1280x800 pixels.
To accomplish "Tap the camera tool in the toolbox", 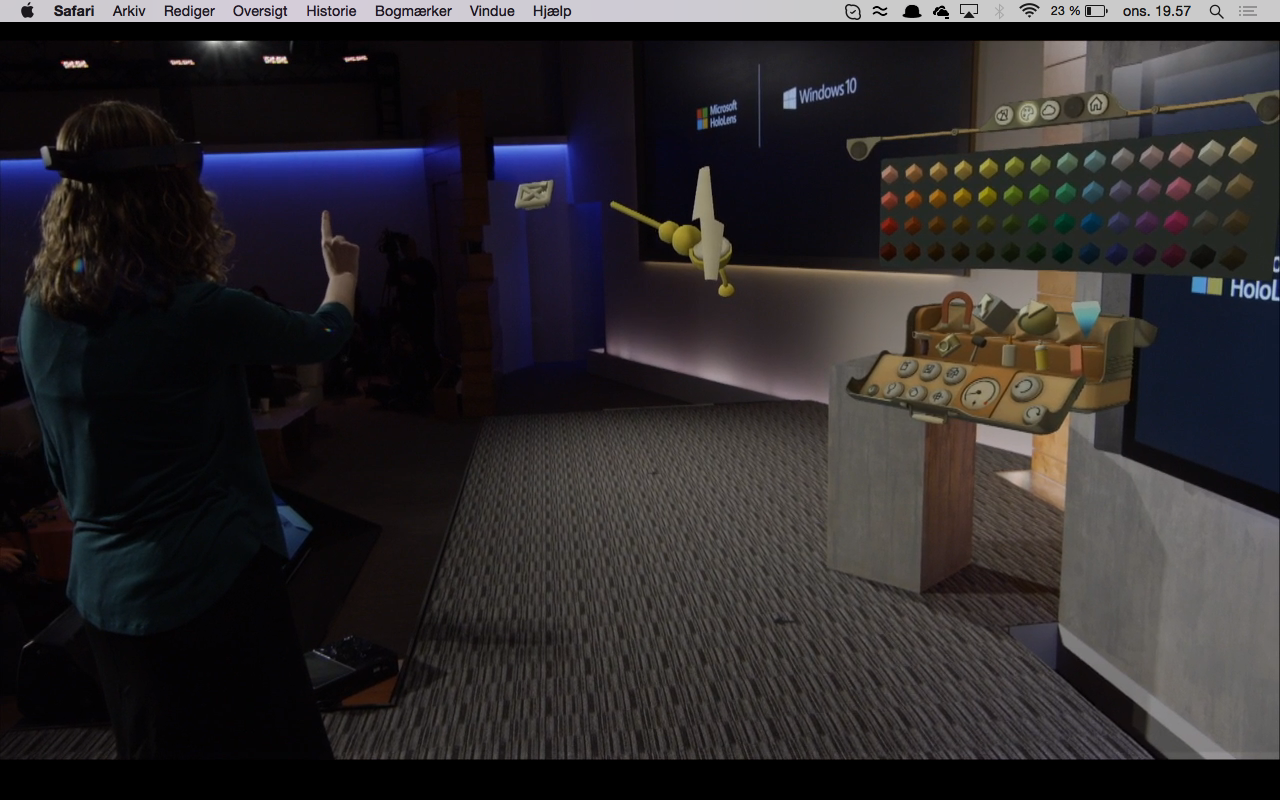I will click(947, 345).
